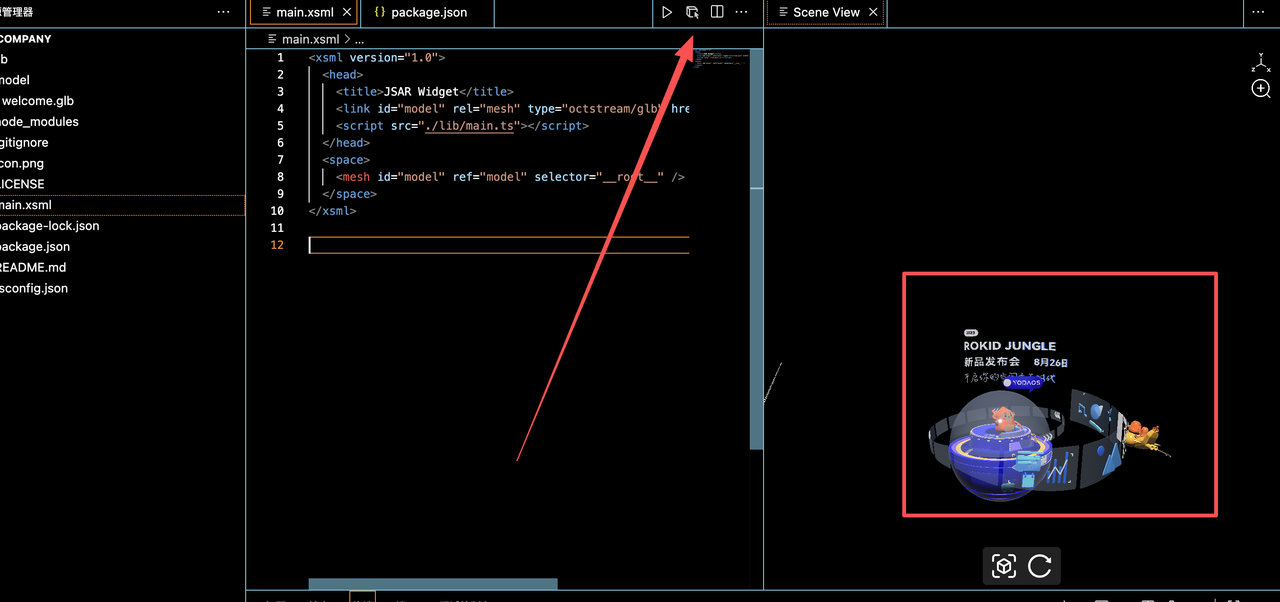Click the 3D cube focus icon
Screen dimensions: 1280x602
pos(1004,567)
